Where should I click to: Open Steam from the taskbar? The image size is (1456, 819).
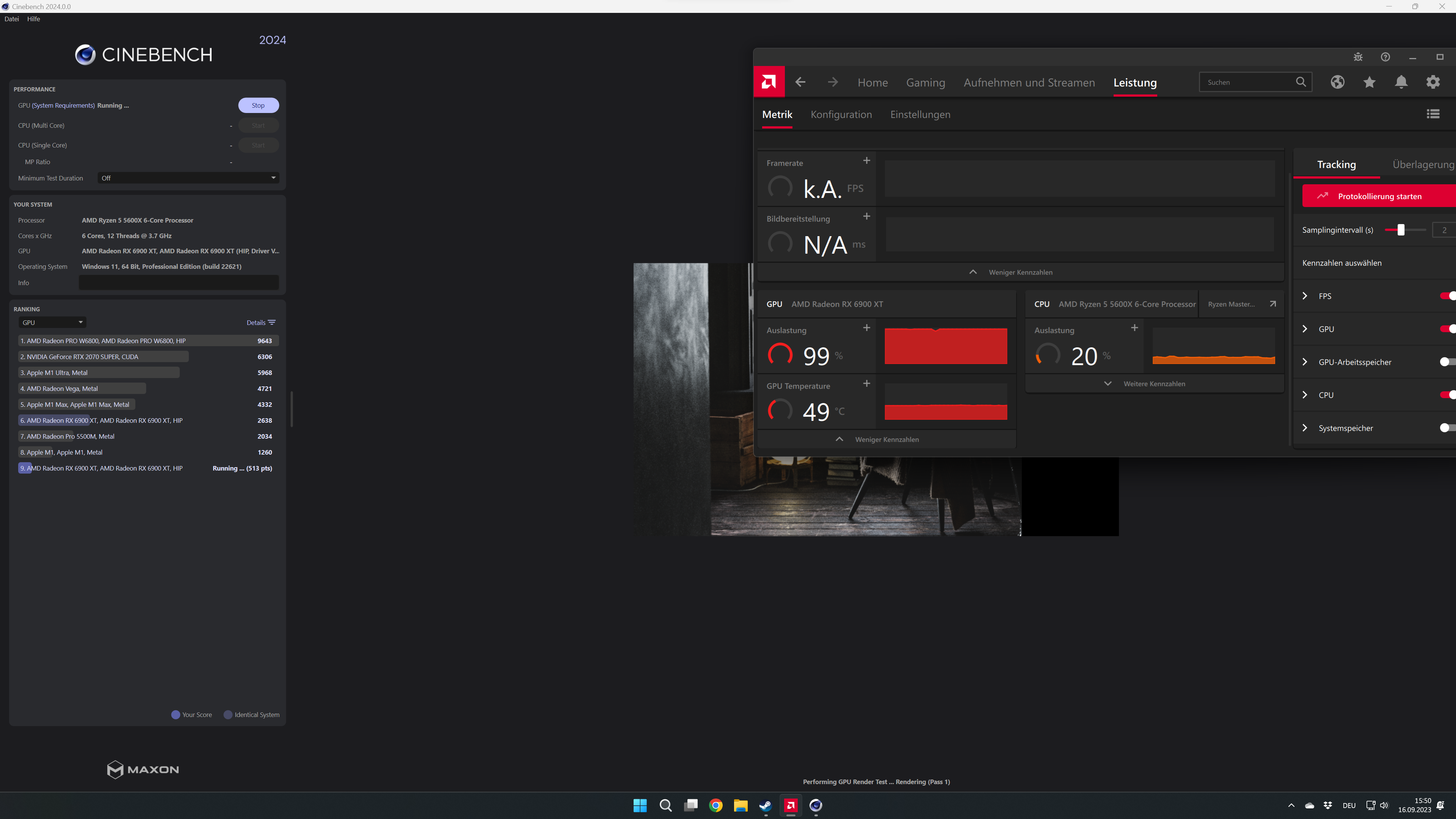[x=765, y=805]
